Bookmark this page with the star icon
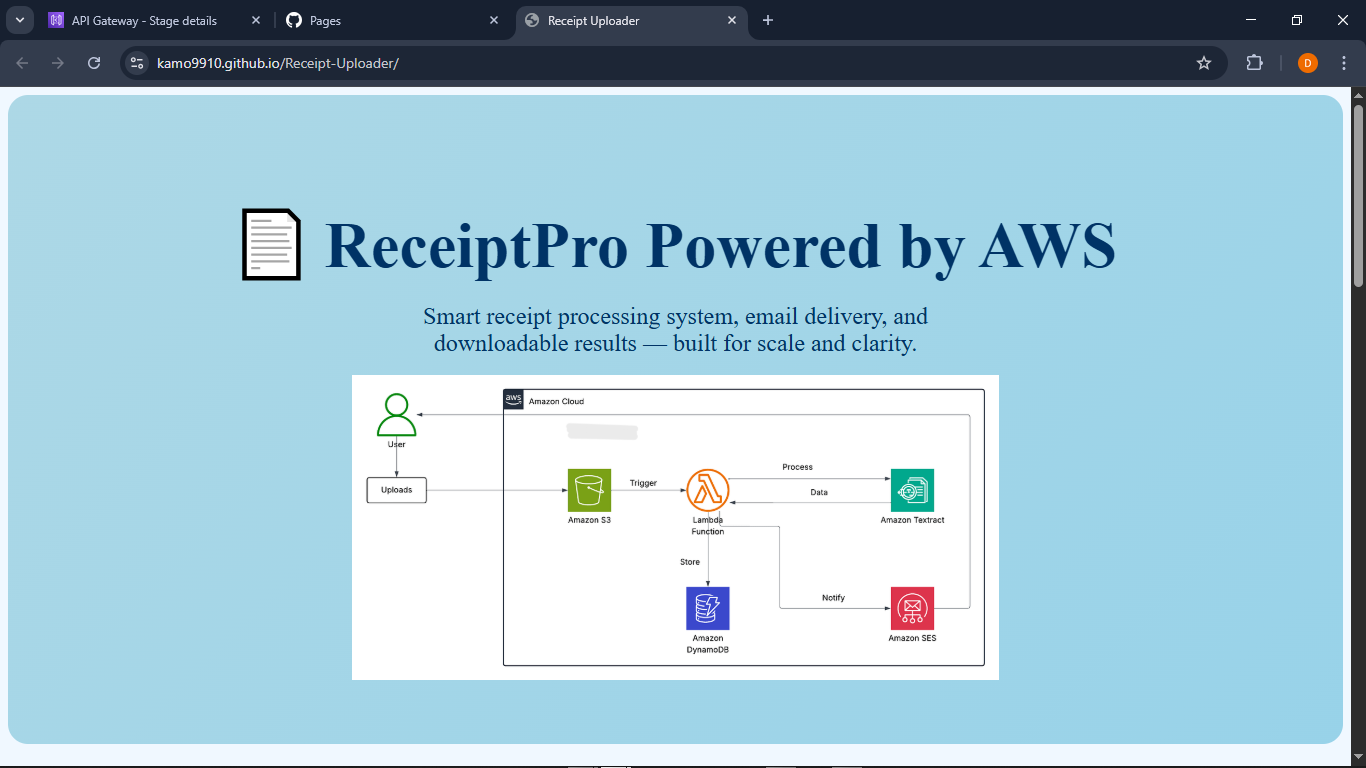This screenshot has width=1366, height=768. click(1204, 63)
